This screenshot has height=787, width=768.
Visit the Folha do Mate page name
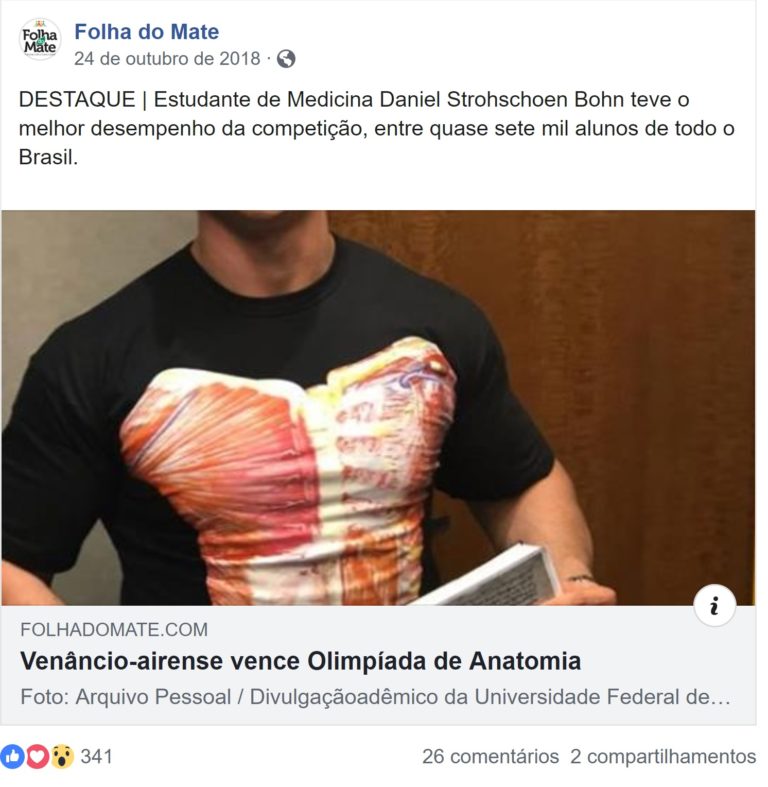[147, 32]
